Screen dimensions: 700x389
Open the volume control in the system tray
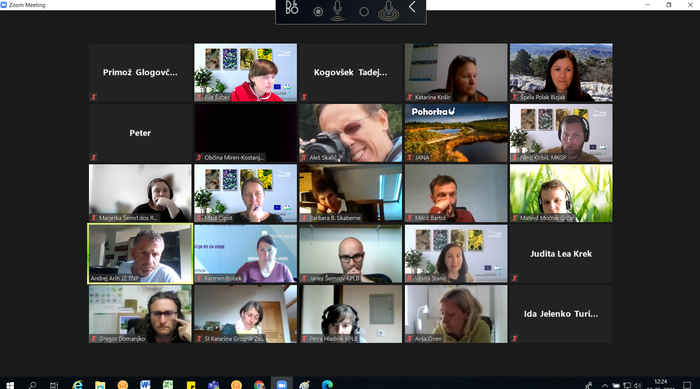(638, 385)
